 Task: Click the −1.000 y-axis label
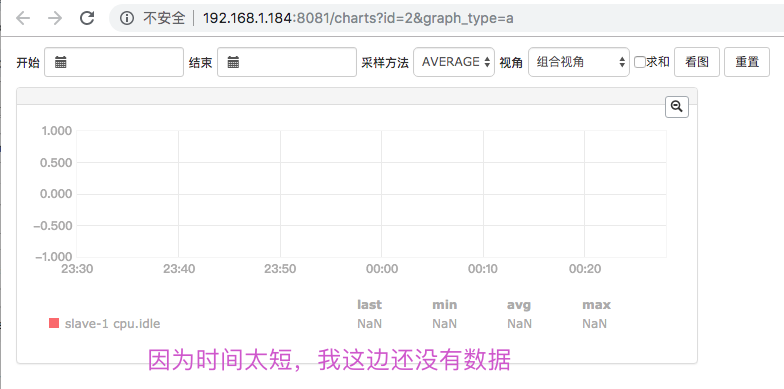tap(54, 257)
